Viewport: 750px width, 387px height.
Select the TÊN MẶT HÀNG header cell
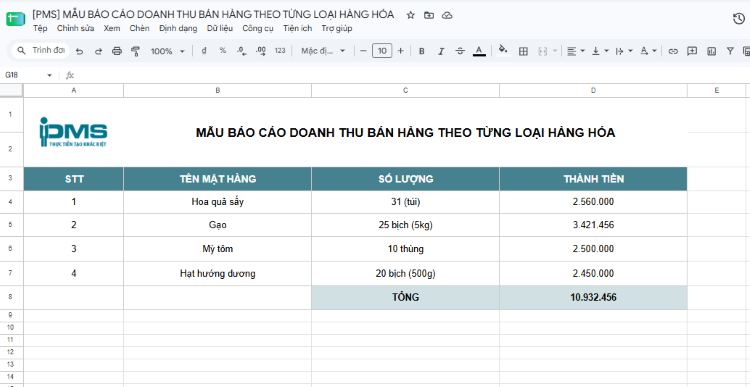click(218, 179)
